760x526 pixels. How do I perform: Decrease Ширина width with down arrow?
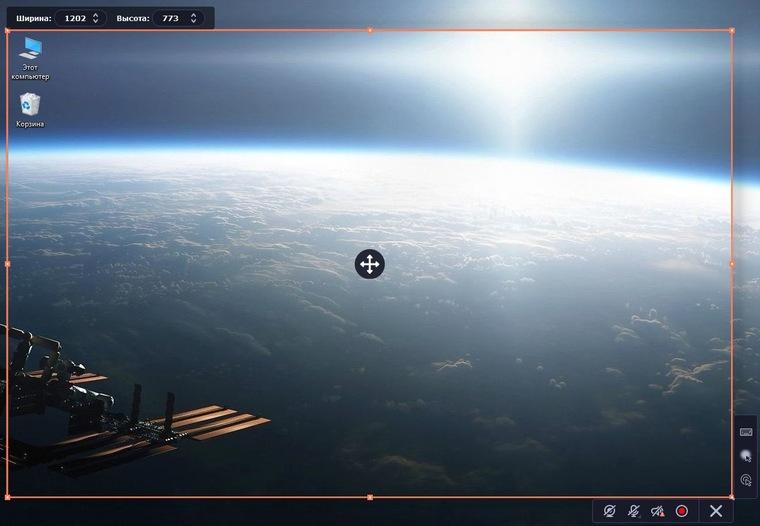95,21
